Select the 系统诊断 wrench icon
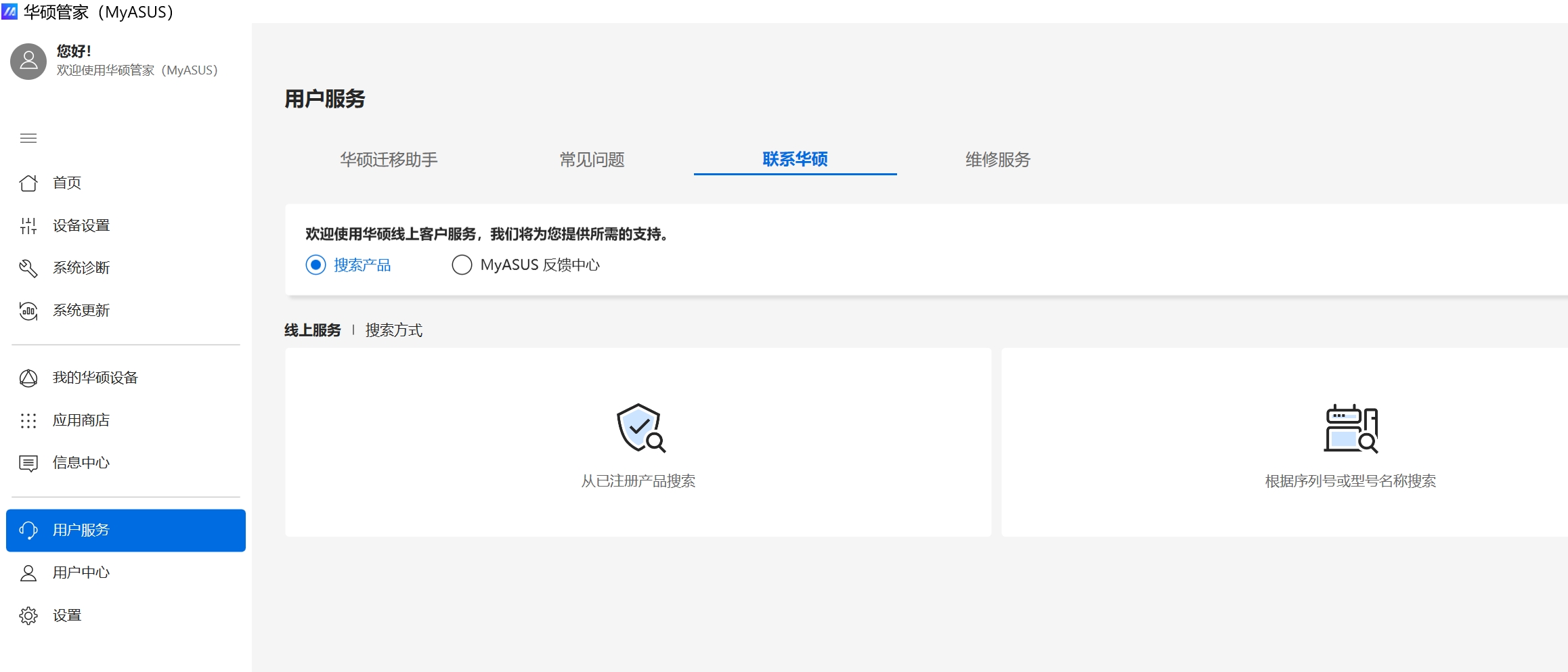Image resolution: width=1568 pixels, height=672 pixels. coord(28,269)
